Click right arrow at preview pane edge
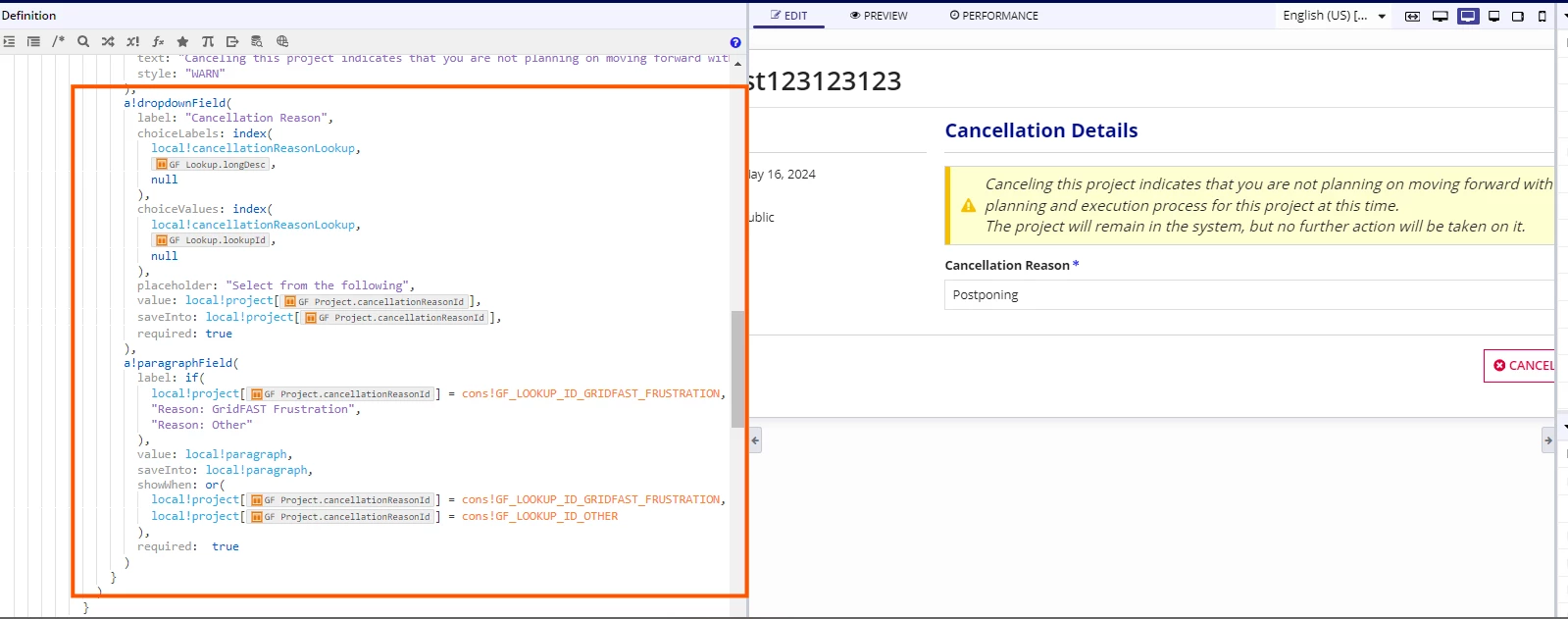 pos(1548,440)
